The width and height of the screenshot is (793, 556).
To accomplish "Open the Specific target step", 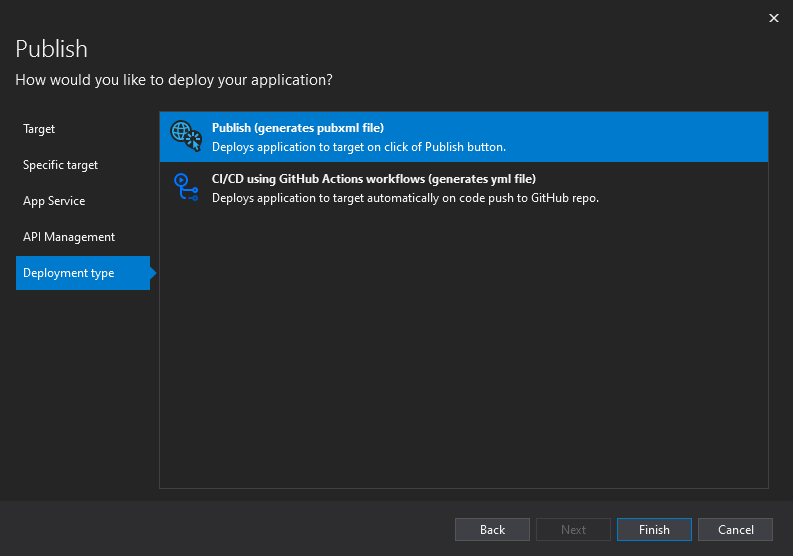I will [x=61, y=165].
